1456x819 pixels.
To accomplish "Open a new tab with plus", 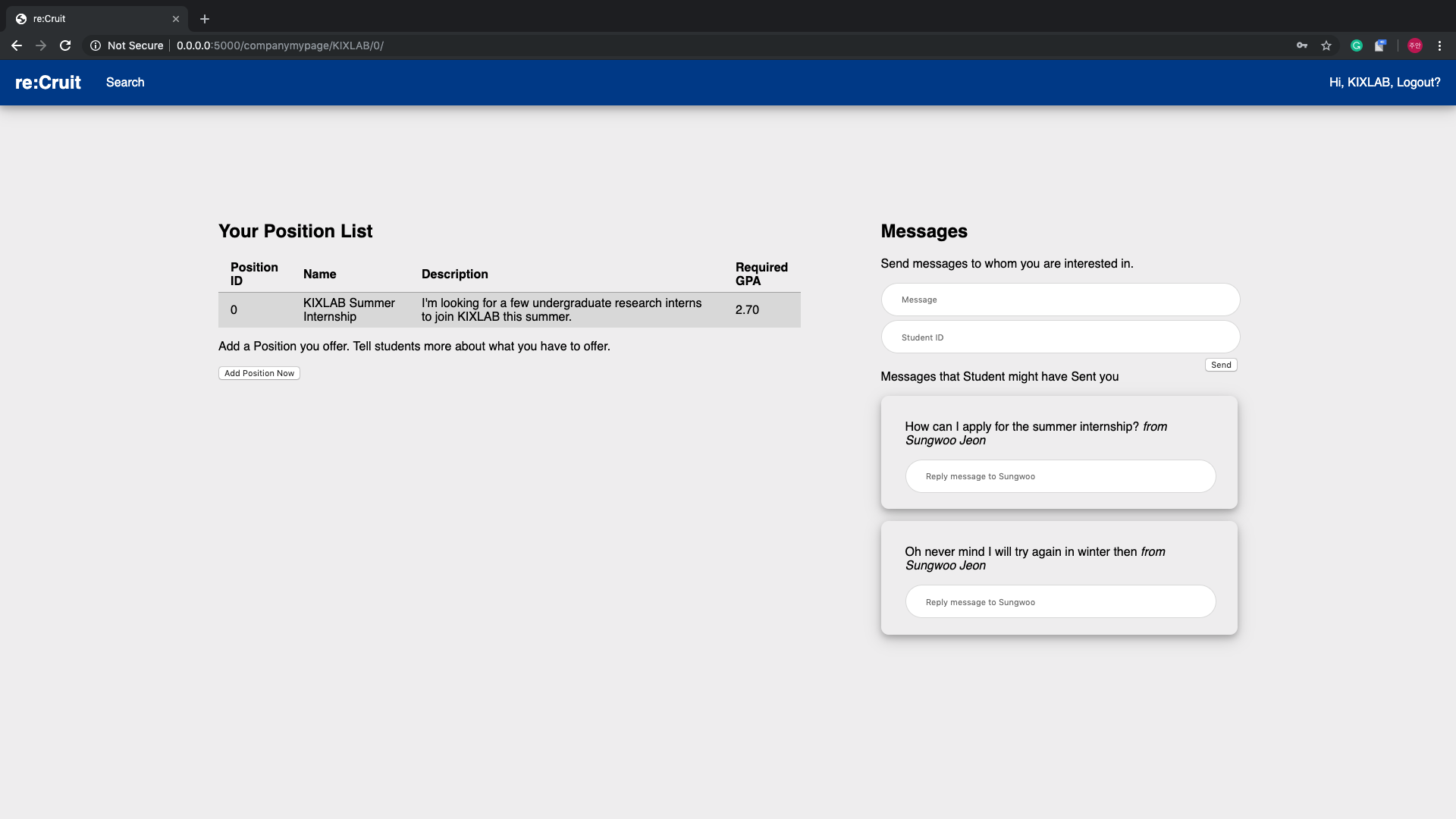I will coord(205,19).
